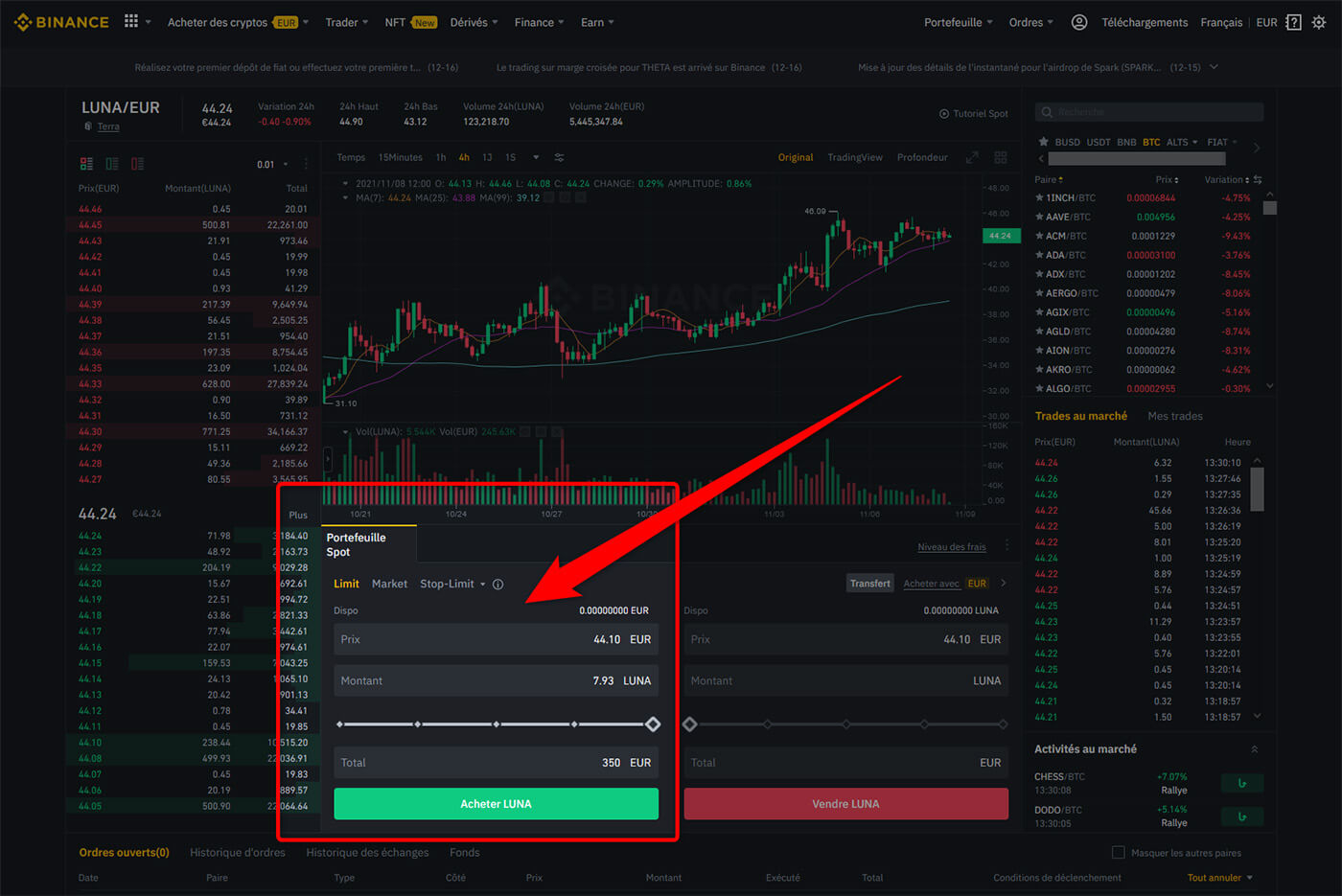Viewport: 1342px width, 896px height.
Task: Favorite the AAVE/BTC pair star
Action: (x=1039, y=217)
